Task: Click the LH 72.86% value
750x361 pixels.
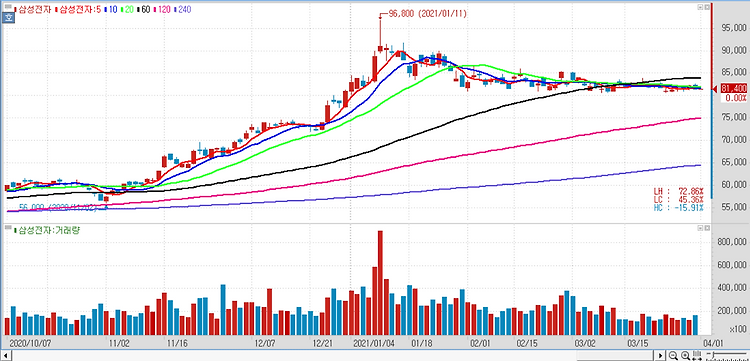Action: coord(678,190)
